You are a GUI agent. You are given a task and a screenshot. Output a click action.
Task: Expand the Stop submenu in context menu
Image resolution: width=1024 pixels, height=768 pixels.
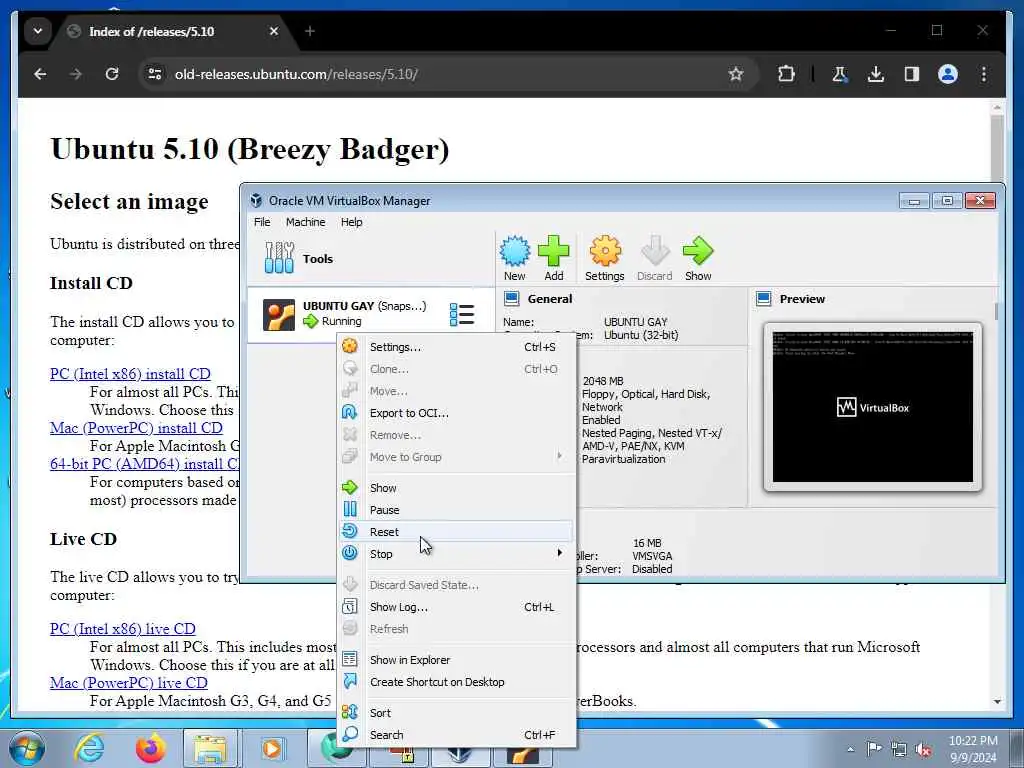click(x=457, y=554)
